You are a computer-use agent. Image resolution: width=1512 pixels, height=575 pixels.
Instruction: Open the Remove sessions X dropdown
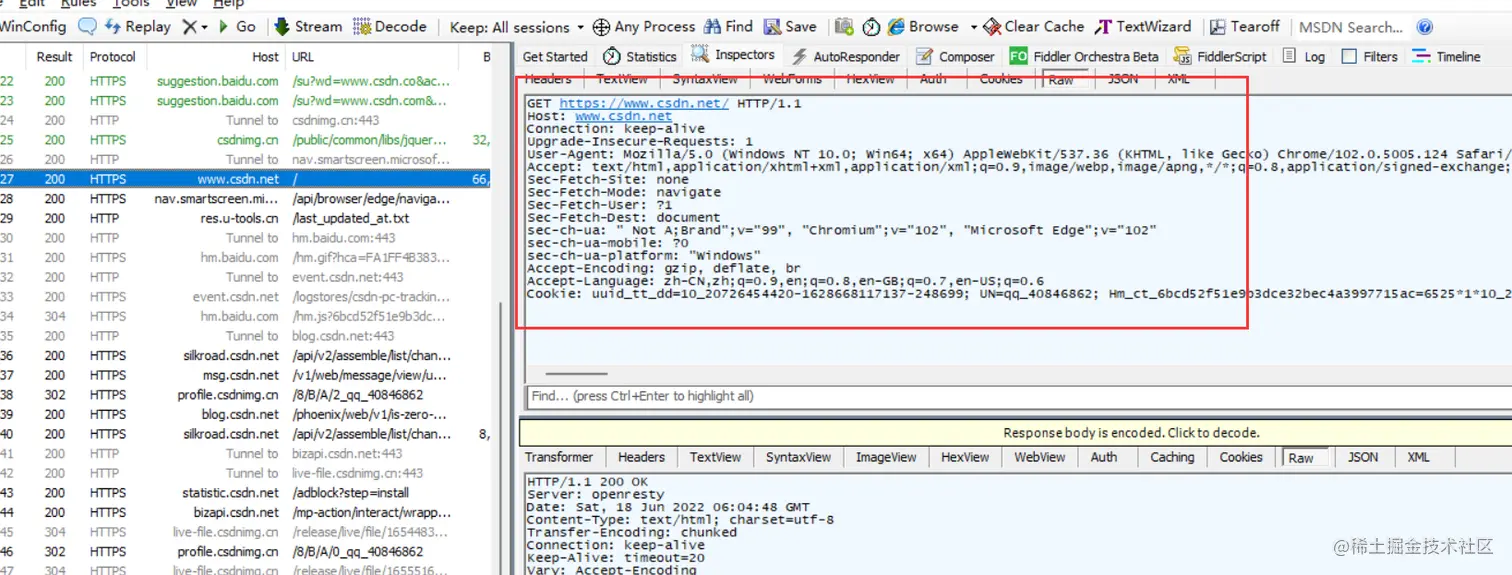195,27
